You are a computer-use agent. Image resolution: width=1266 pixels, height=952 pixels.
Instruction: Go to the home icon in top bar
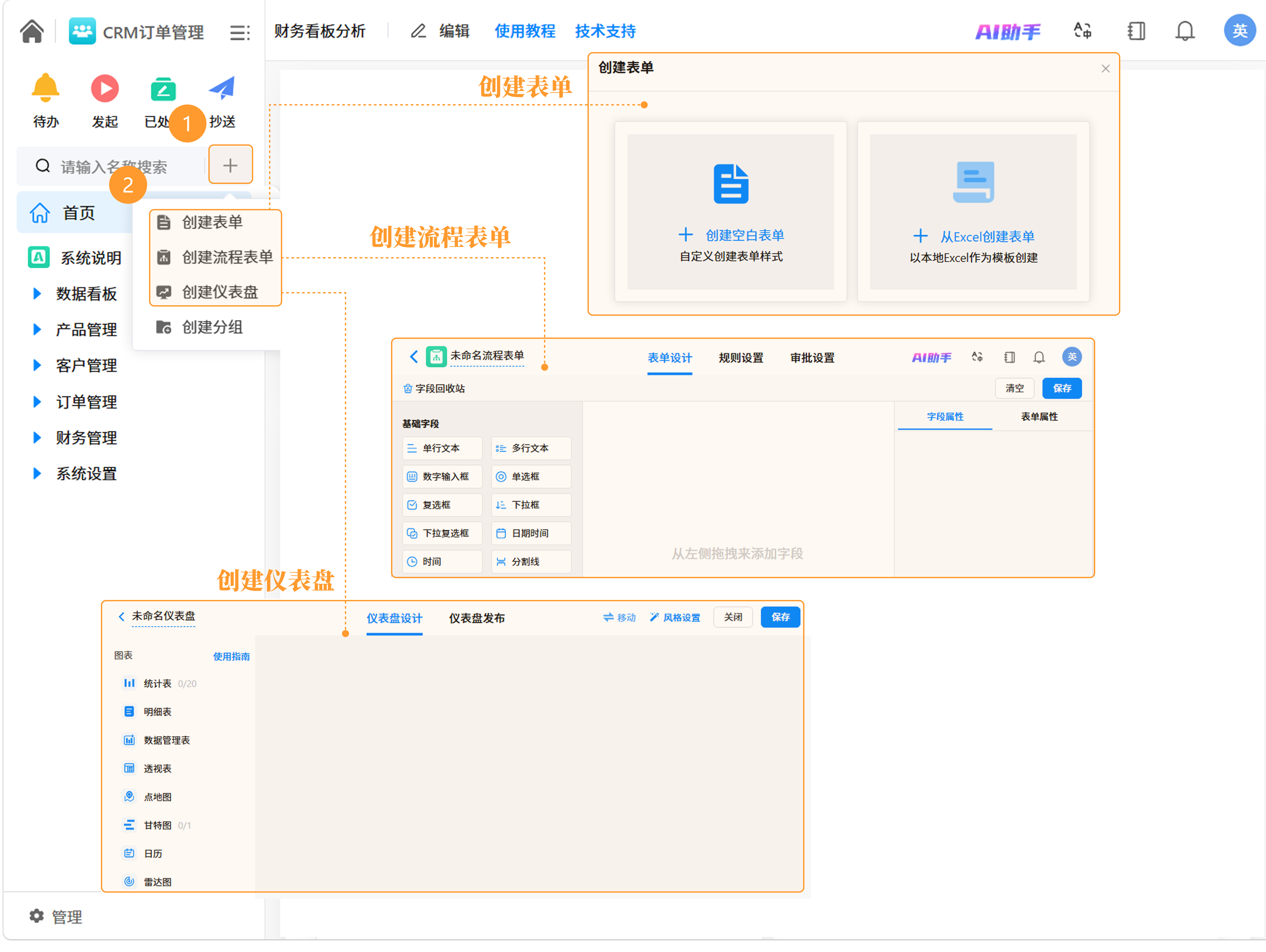coord(32,31)
